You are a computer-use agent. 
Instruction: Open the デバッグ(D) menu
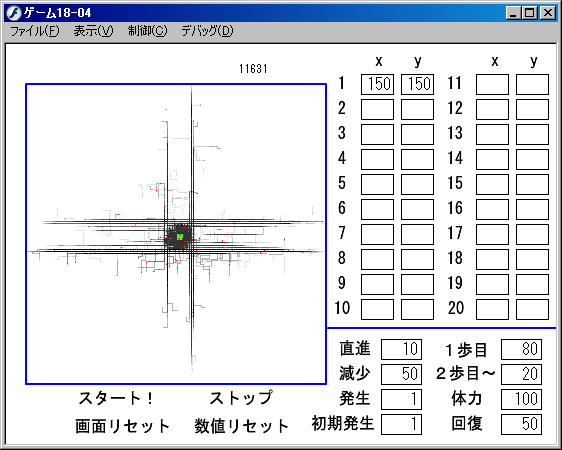[207, 31]
